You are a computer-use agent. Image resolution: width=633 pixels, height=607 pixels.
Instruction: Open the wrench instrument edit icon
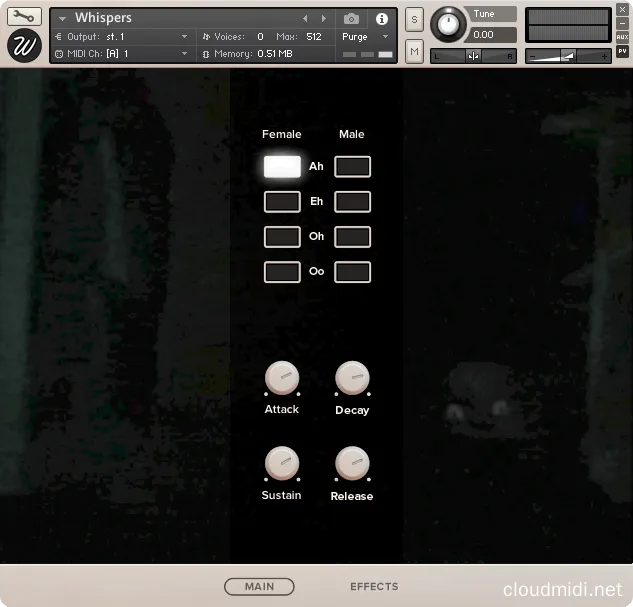click(x=24, y=16)
